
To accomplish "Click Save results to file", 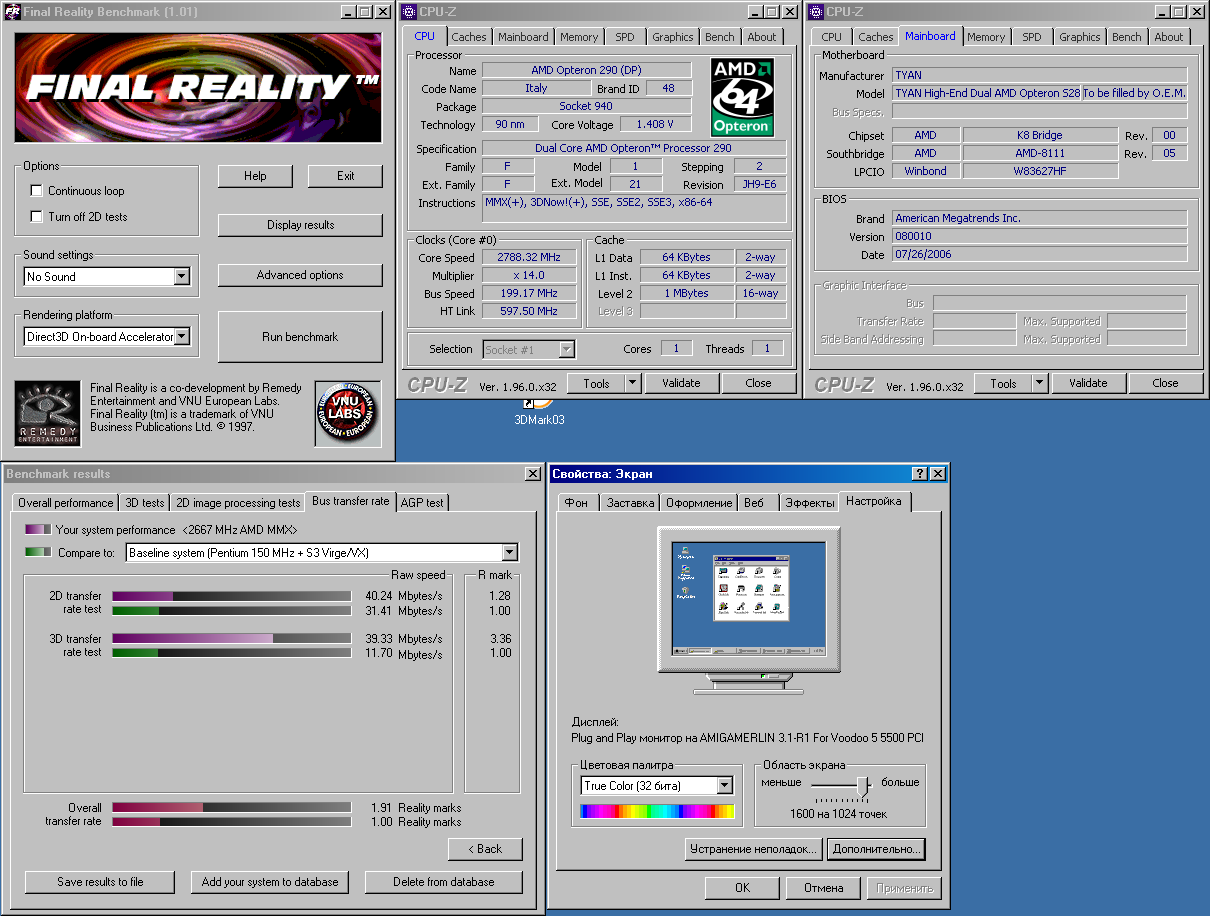I will point(100,882).
